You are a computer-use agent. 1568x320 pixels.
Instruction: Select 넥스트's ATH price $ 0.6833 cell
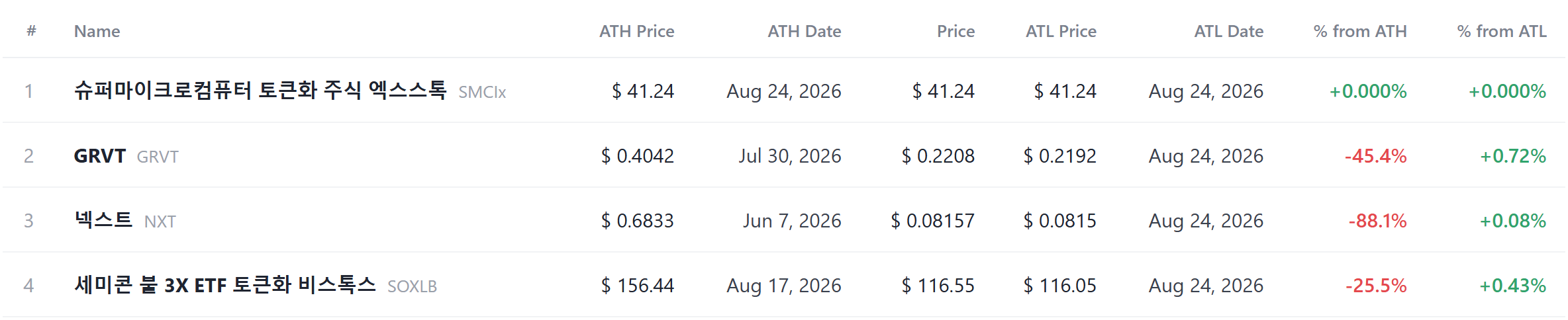pos(637,221)
